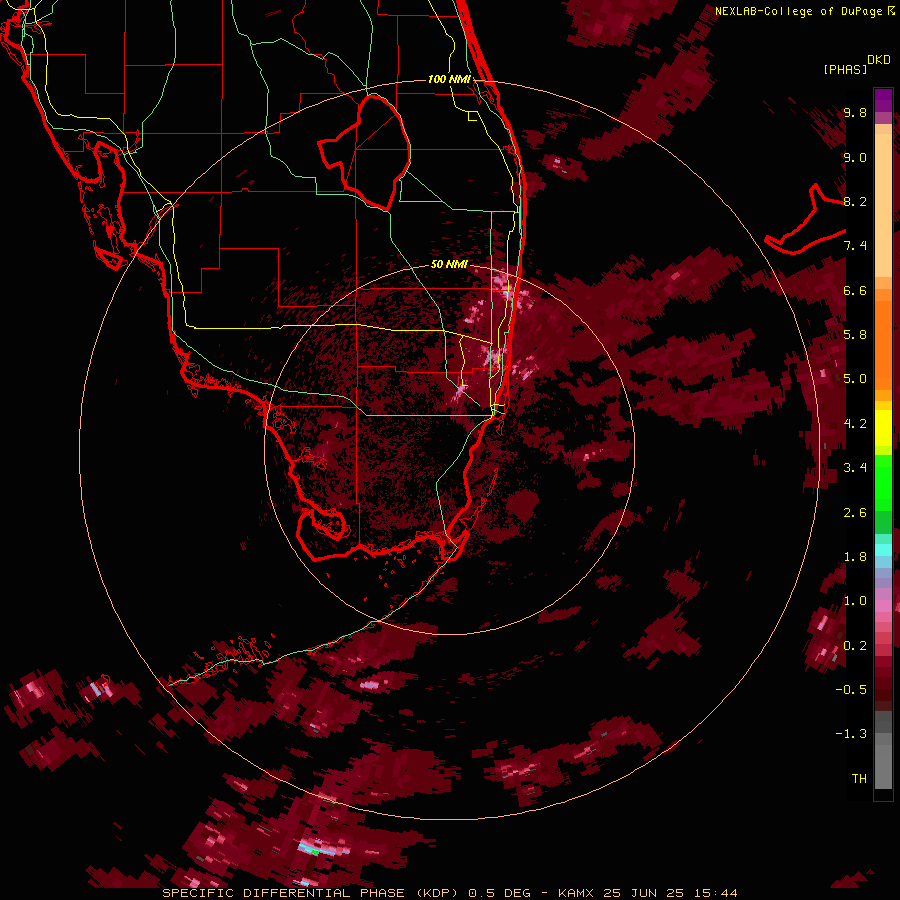Click the 50 NMI range ring label
Screen dimensions: 900x900
[x=449, y=264]
